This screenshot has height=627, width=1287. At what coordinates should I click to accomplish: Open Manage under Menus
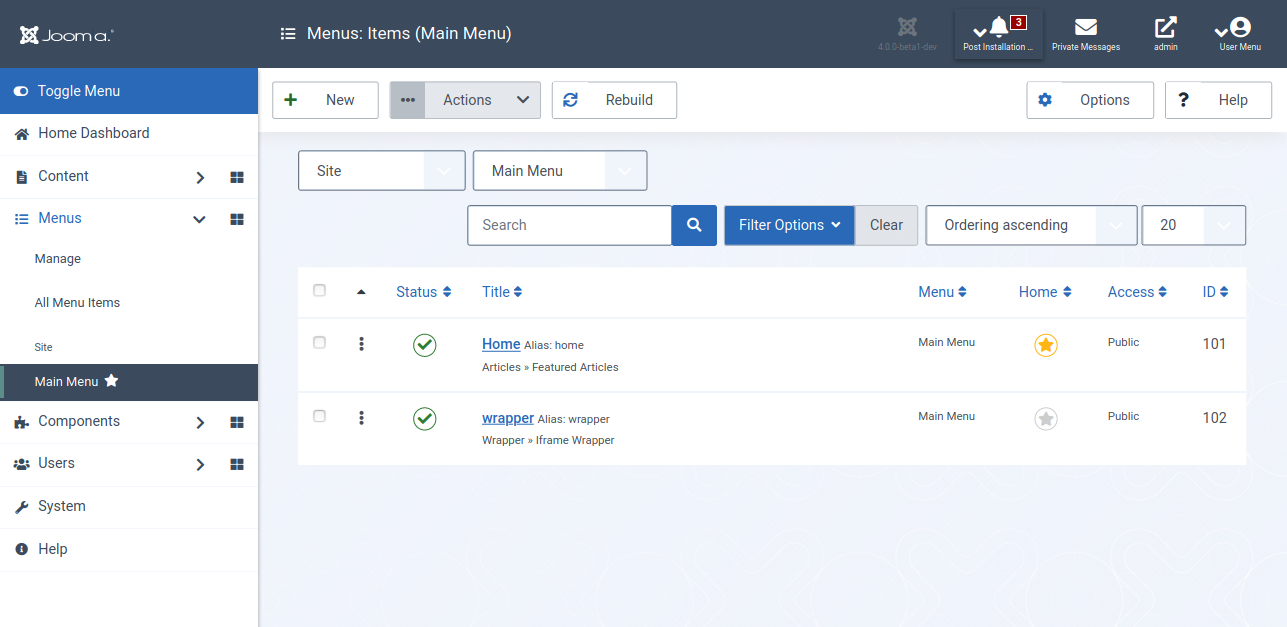coord(58,259)
